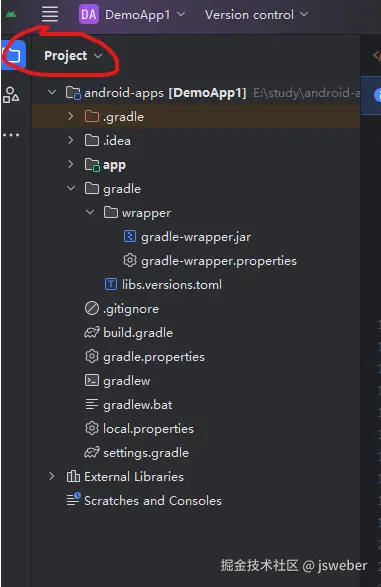Click the app module folder icon
The height and width of the screenshot is (587, 381).
[92, 165]
